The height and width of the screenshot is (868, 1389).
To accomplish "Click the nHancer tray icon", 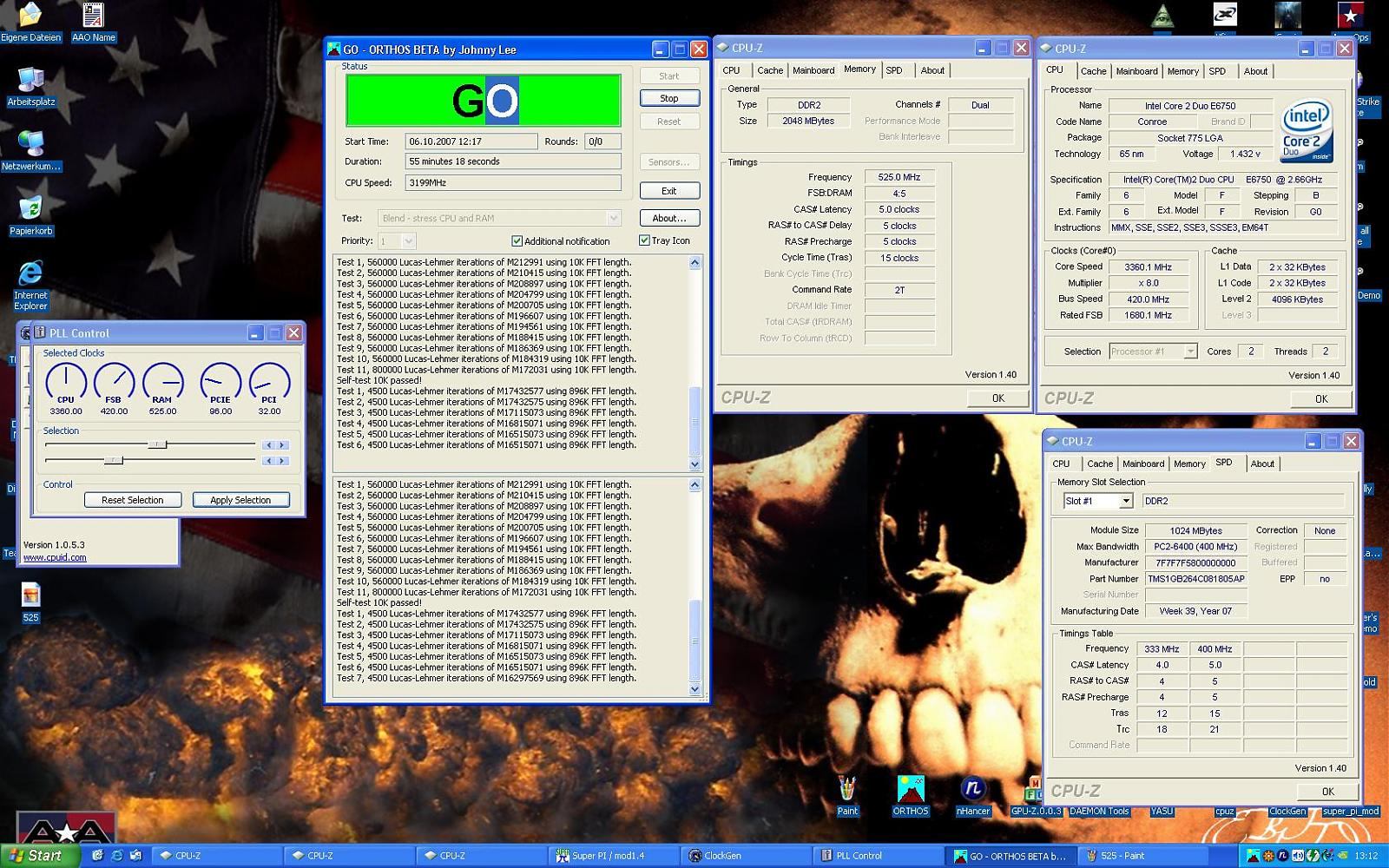I will pos(1282,856).
